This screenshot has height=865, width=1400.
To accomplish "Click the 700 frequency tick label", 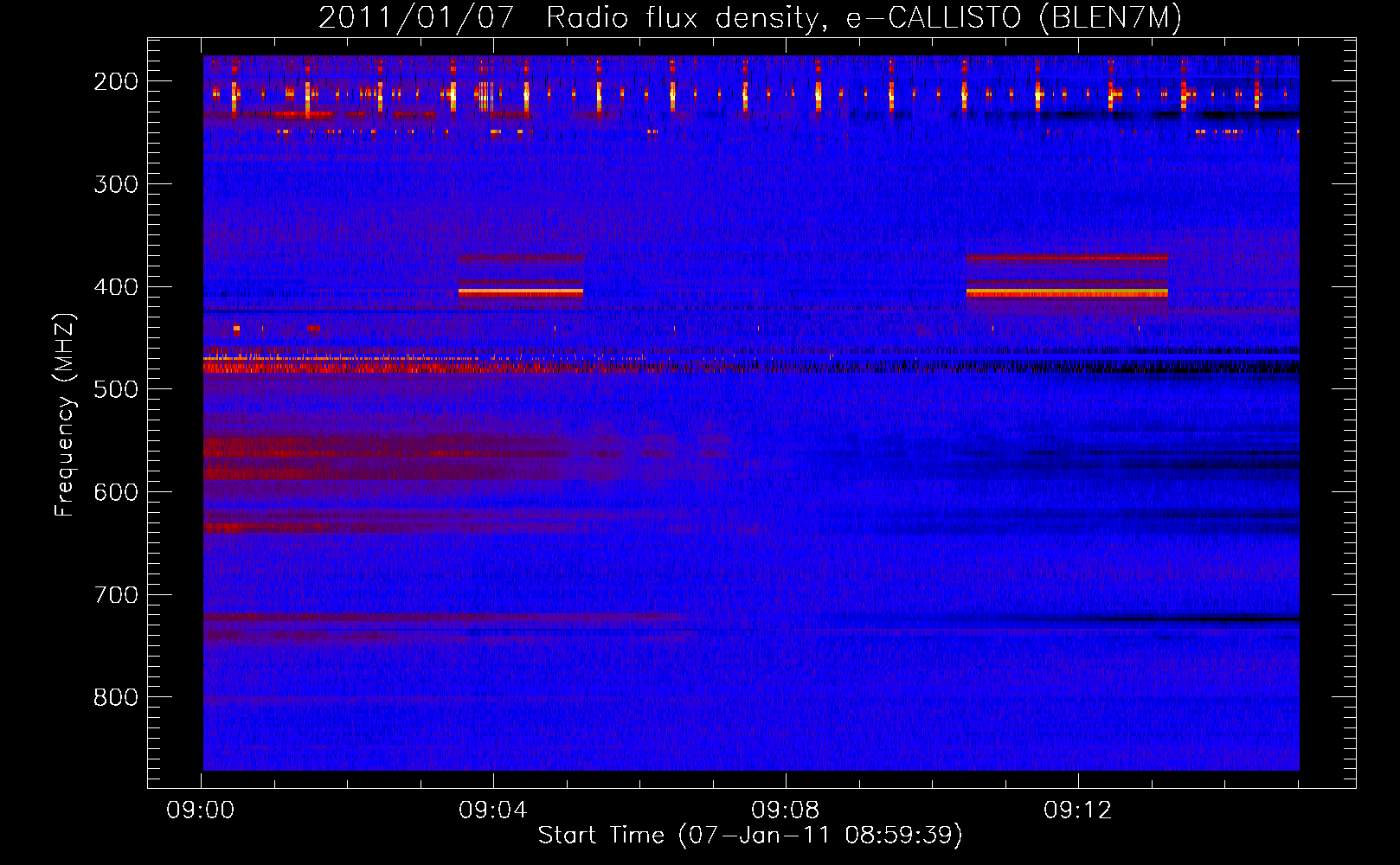I will click(x=116, y=594).
